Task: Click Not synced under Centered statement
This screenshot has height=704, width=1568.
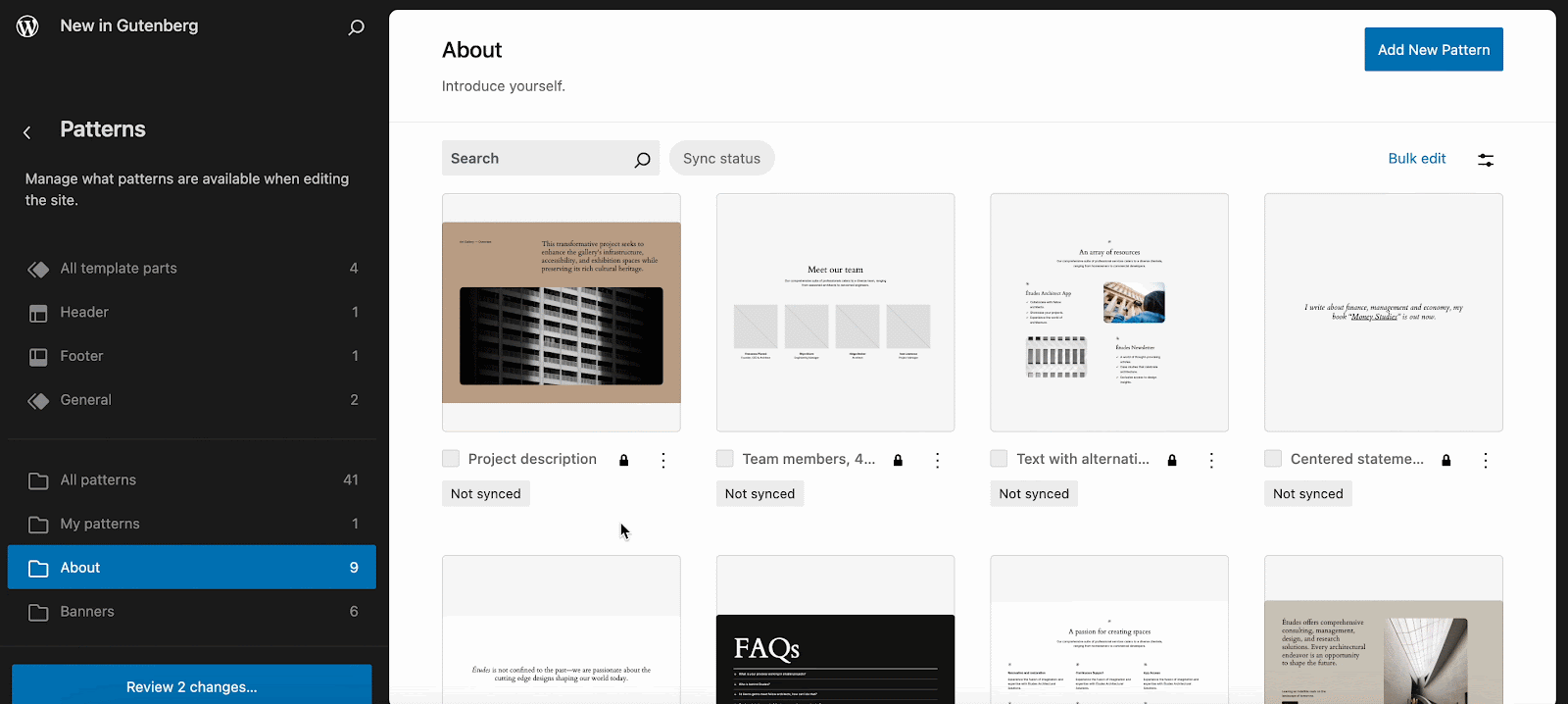Action: pyautogui.click(x=1308, y=494)
